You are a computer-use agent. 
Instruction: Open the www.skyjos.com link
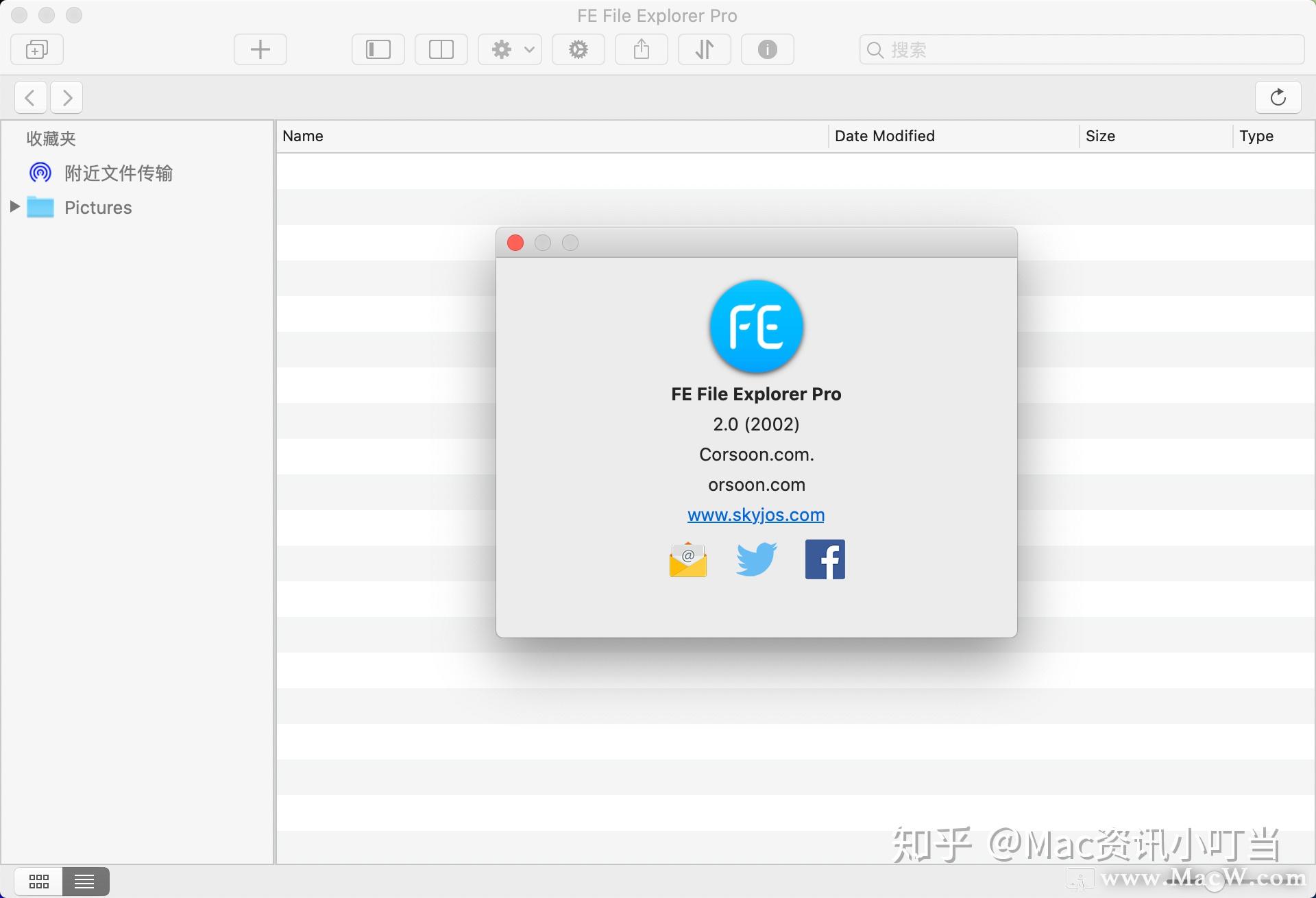[756, 515]
